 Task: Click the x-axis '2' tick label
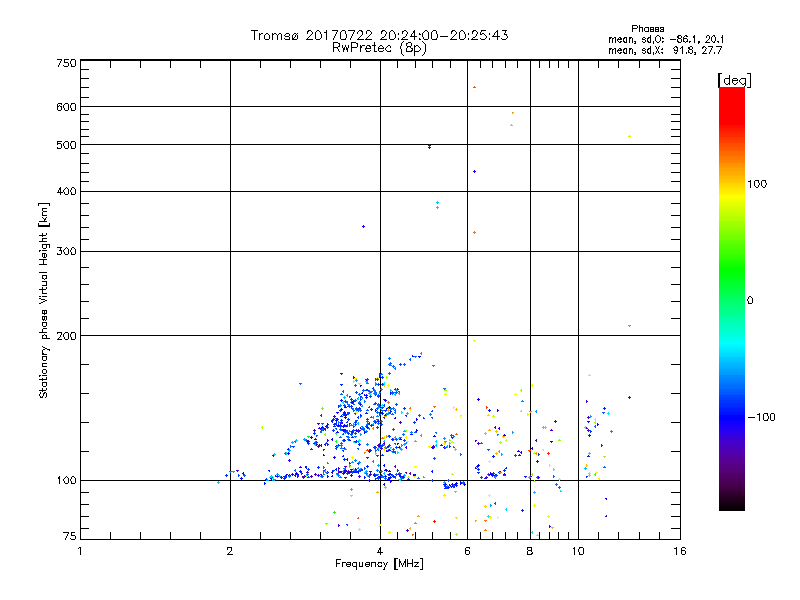(230, 551)
